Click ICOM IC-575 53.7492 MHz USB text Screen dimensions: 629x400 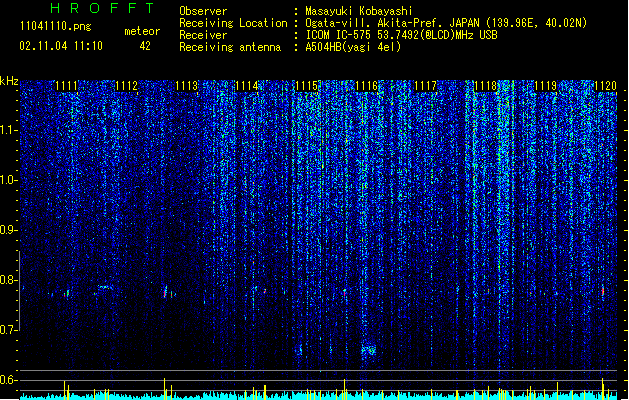click(401, 35)
